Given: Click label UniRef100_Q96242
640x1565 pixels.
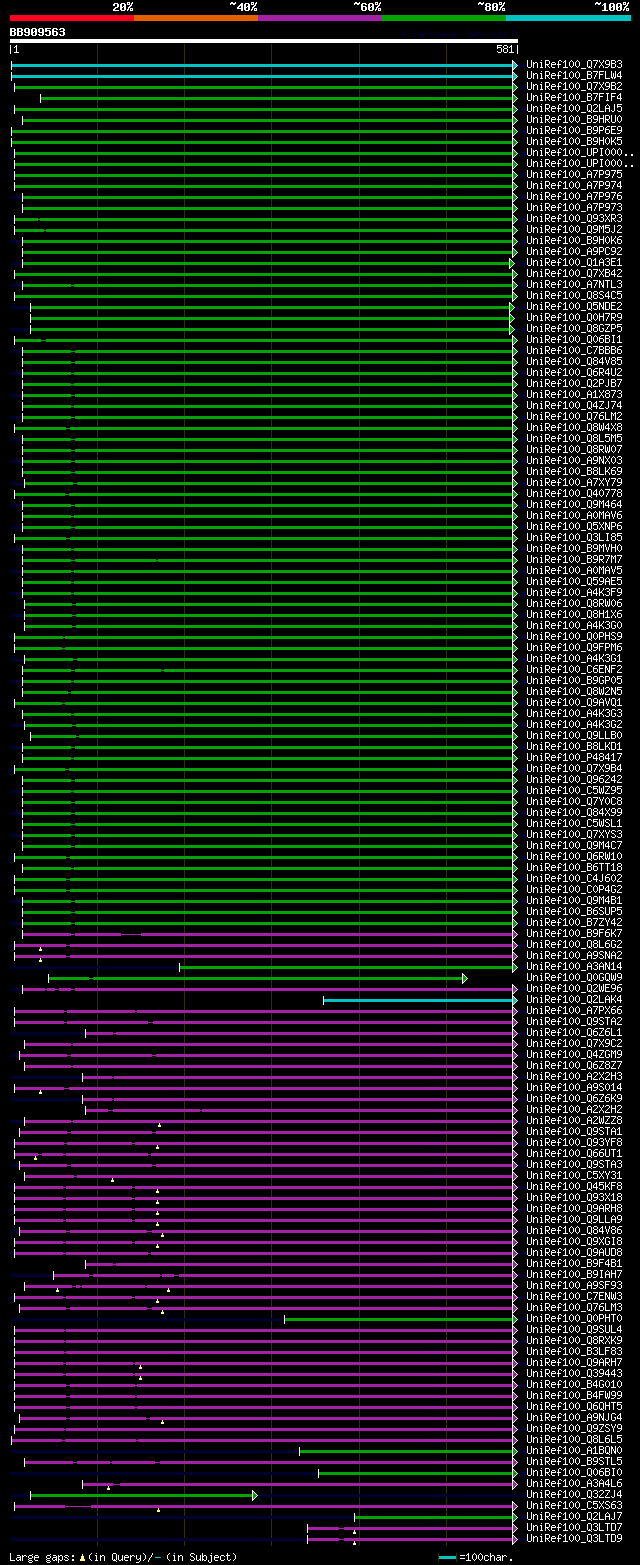Looking at the screenshot, I should pyautogui.click(x=574, y=779).
